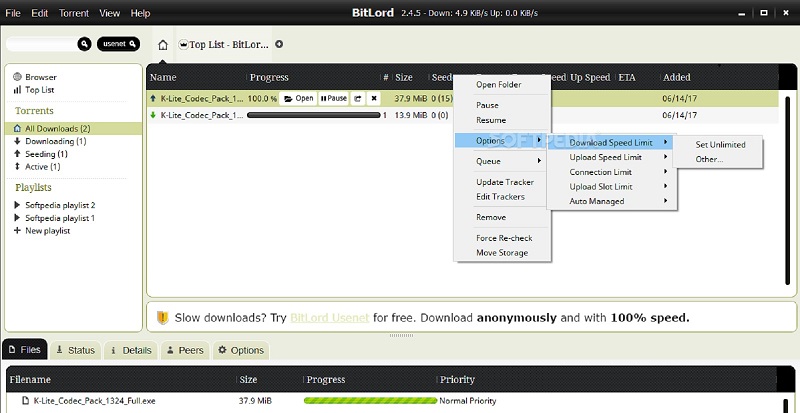Click Open button on seeding torrent

click(x=298, y=99)
